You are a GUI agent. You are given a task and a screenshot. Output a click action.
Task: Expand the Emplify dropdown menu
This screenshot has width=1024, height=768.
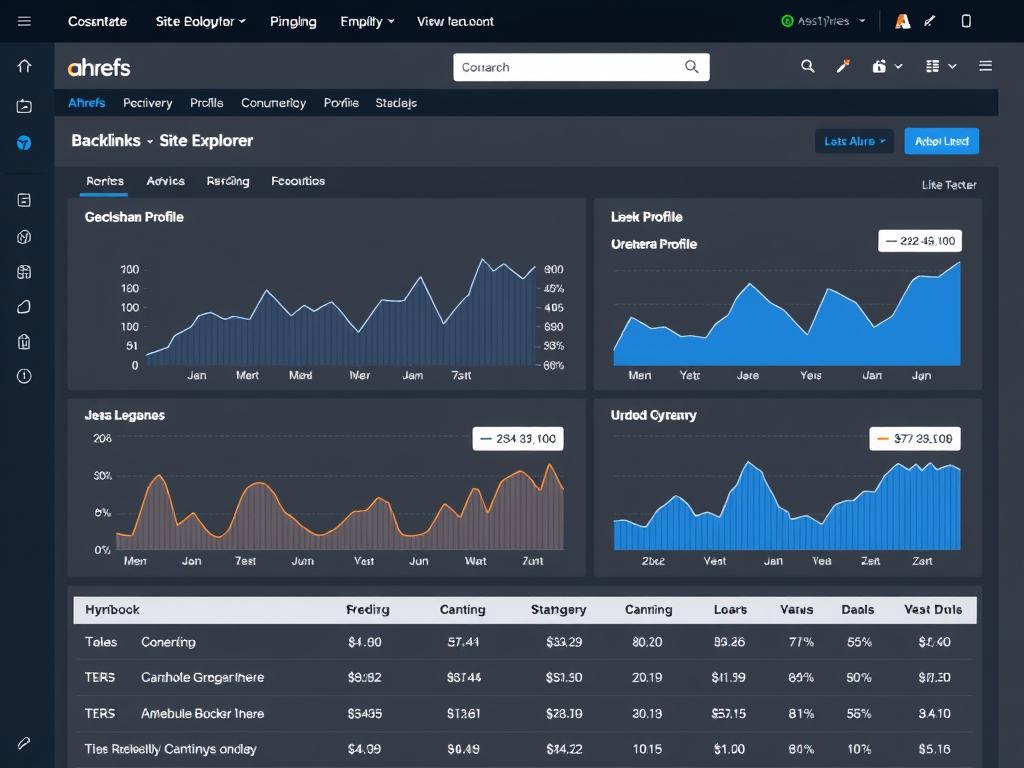[367, 22]
